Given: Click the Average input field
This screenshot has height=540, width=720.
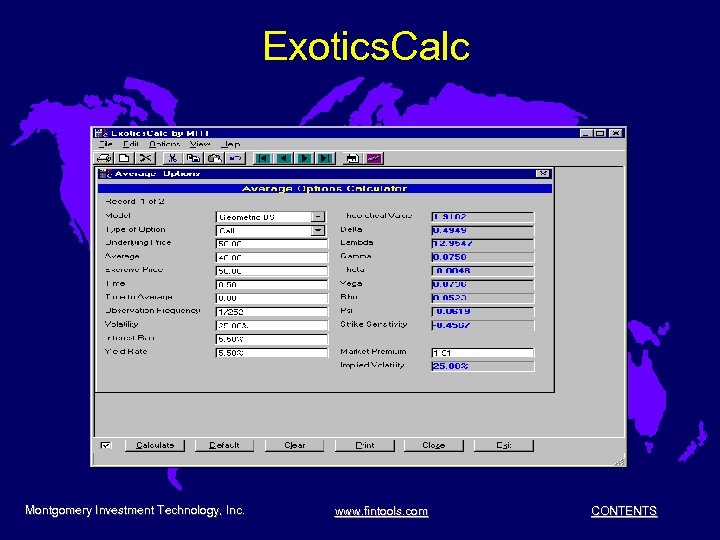Looking at the screenshot, I should click(272, 258).
